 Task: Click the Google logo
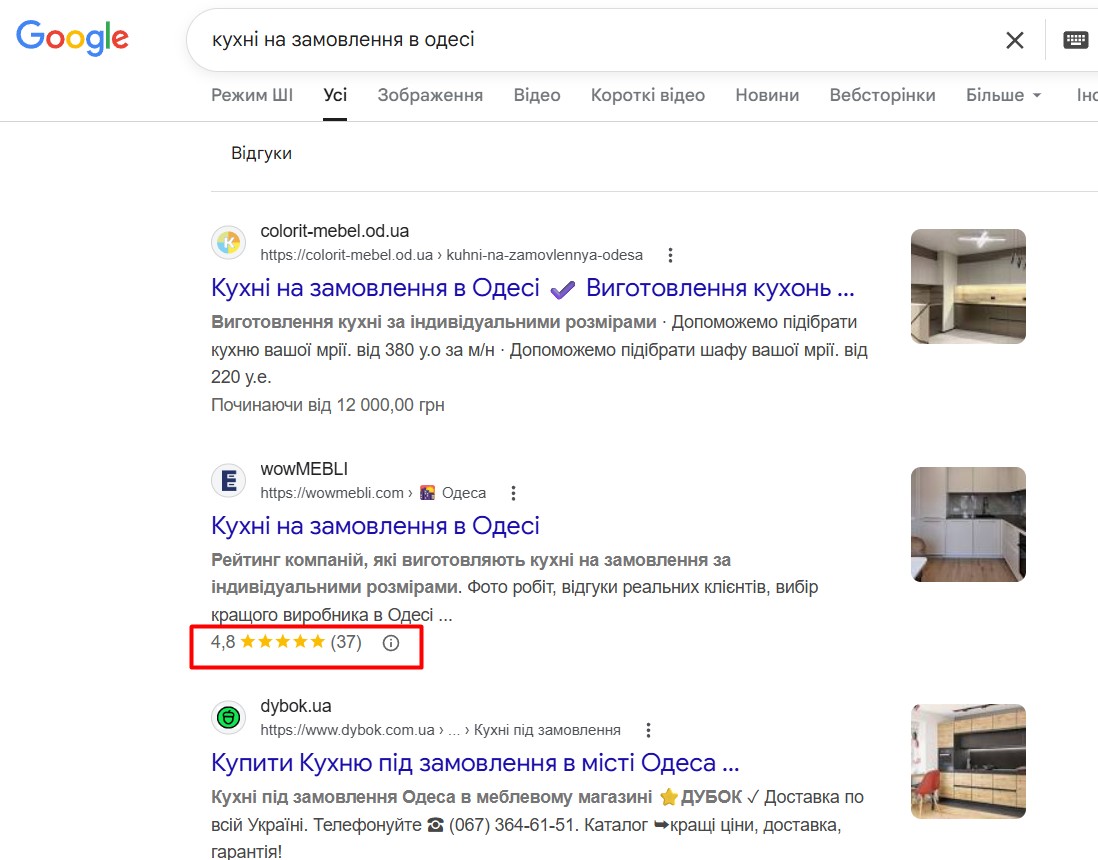point(73,37)
